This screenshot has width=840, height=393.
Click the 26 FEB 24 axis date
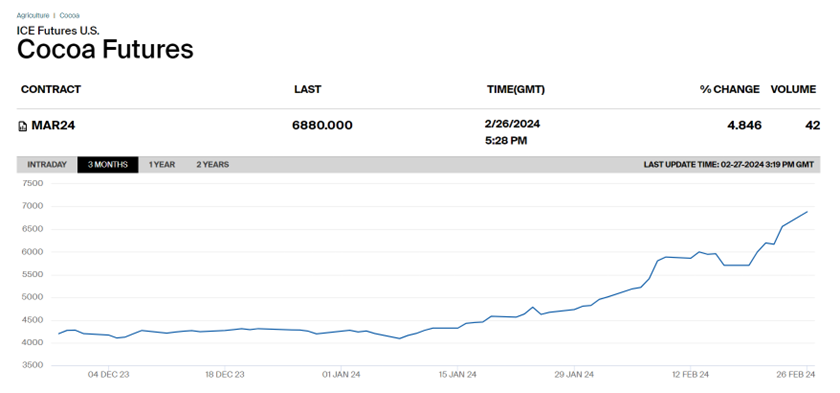coord(796,375)
